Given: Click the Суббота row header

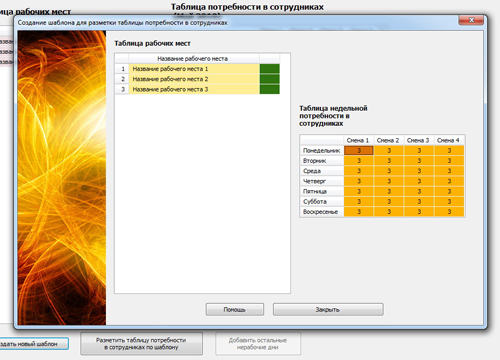Looking at the screenshot, I should tap(322, 201).
